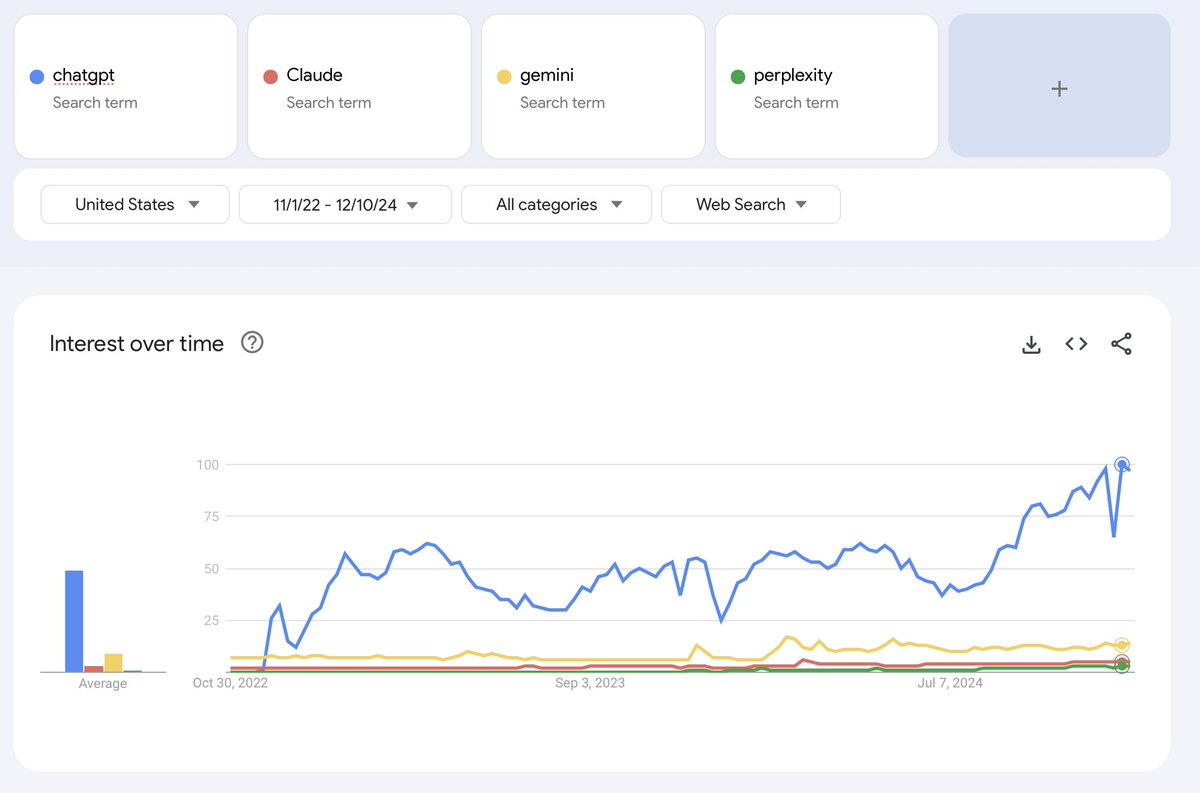
Task: Download the Interest over time data
Action: (x=1031, y=344)
